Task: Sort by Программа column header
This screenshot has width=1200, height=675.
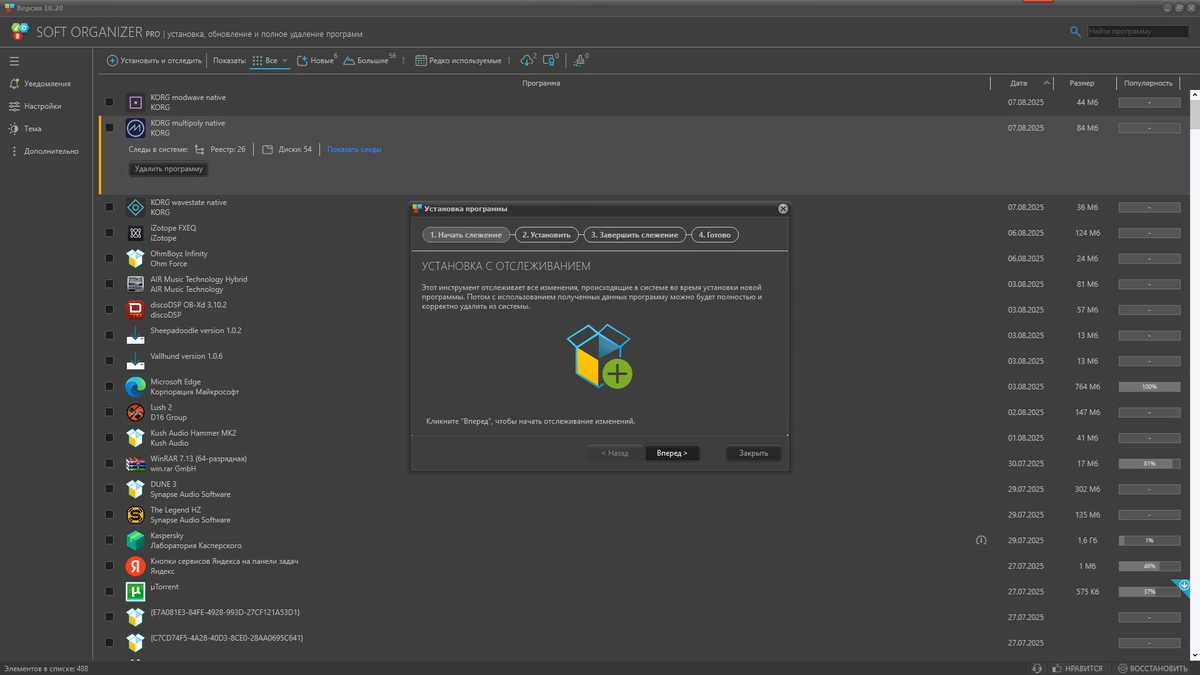Action: point(541,83)
